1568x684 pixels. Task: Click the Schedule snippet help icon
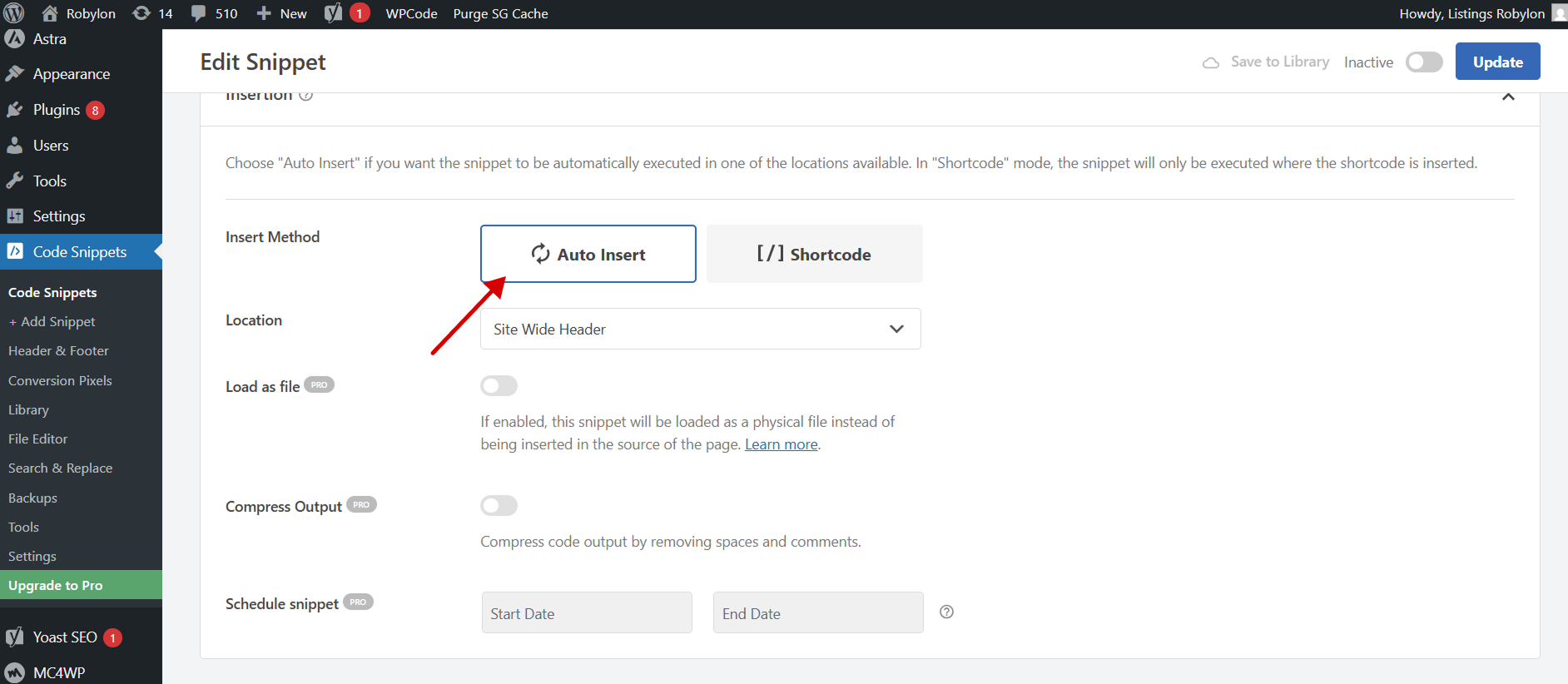coord(946,612)
